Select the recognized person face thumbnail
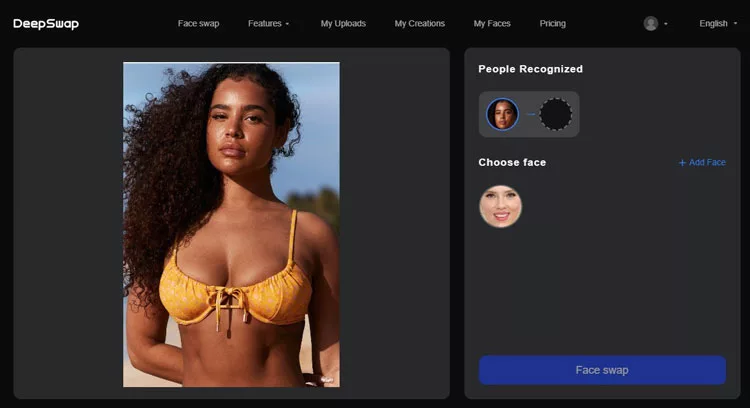Viewport: 750px width, 408px height. [x=502, y=114]
